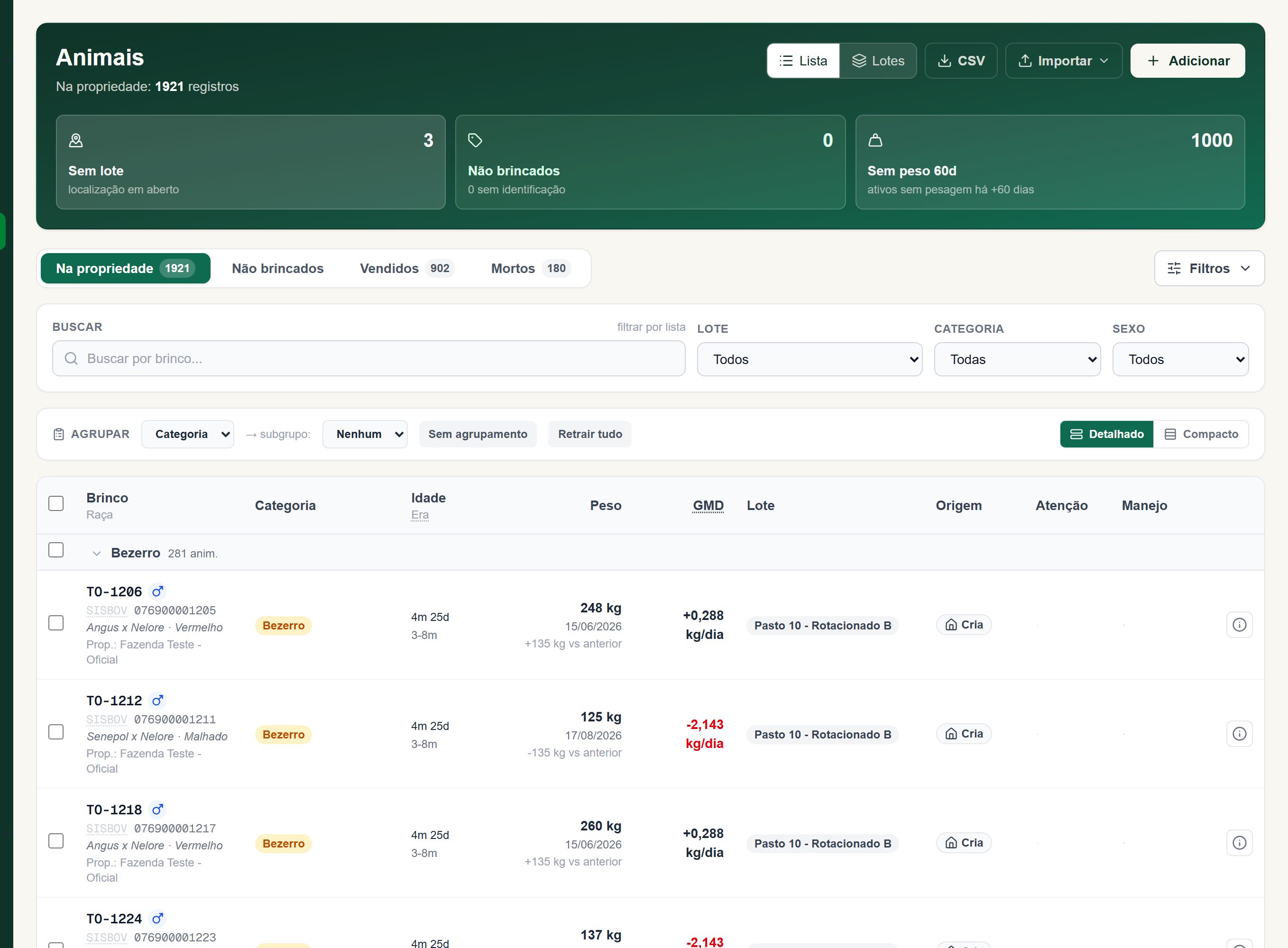Click the Origem column header
The image size is (1288, 948).
coord(958,506)
